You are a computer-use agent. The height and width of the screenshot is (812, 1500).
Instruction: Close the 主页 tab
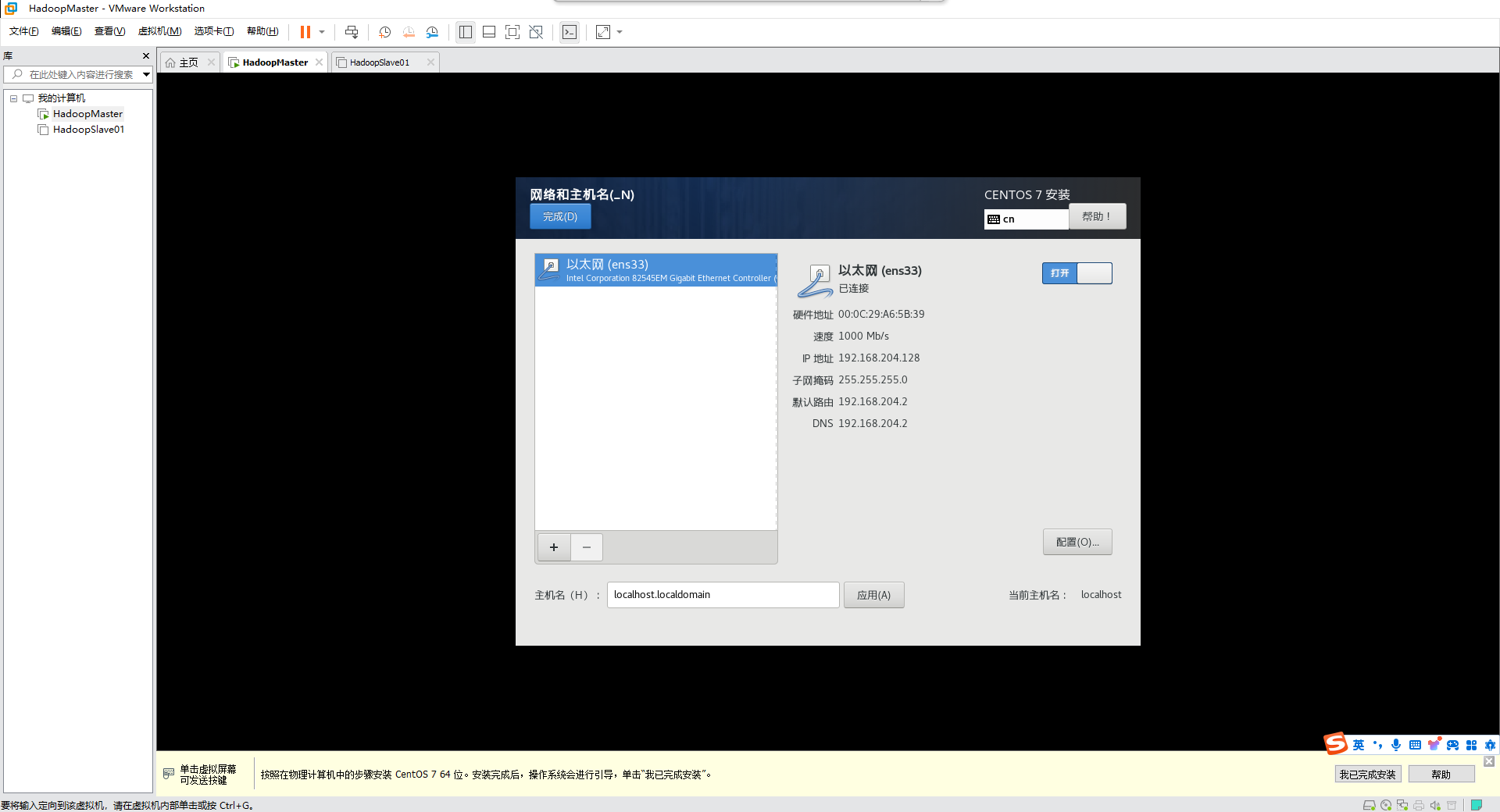(x=211, y=62)
